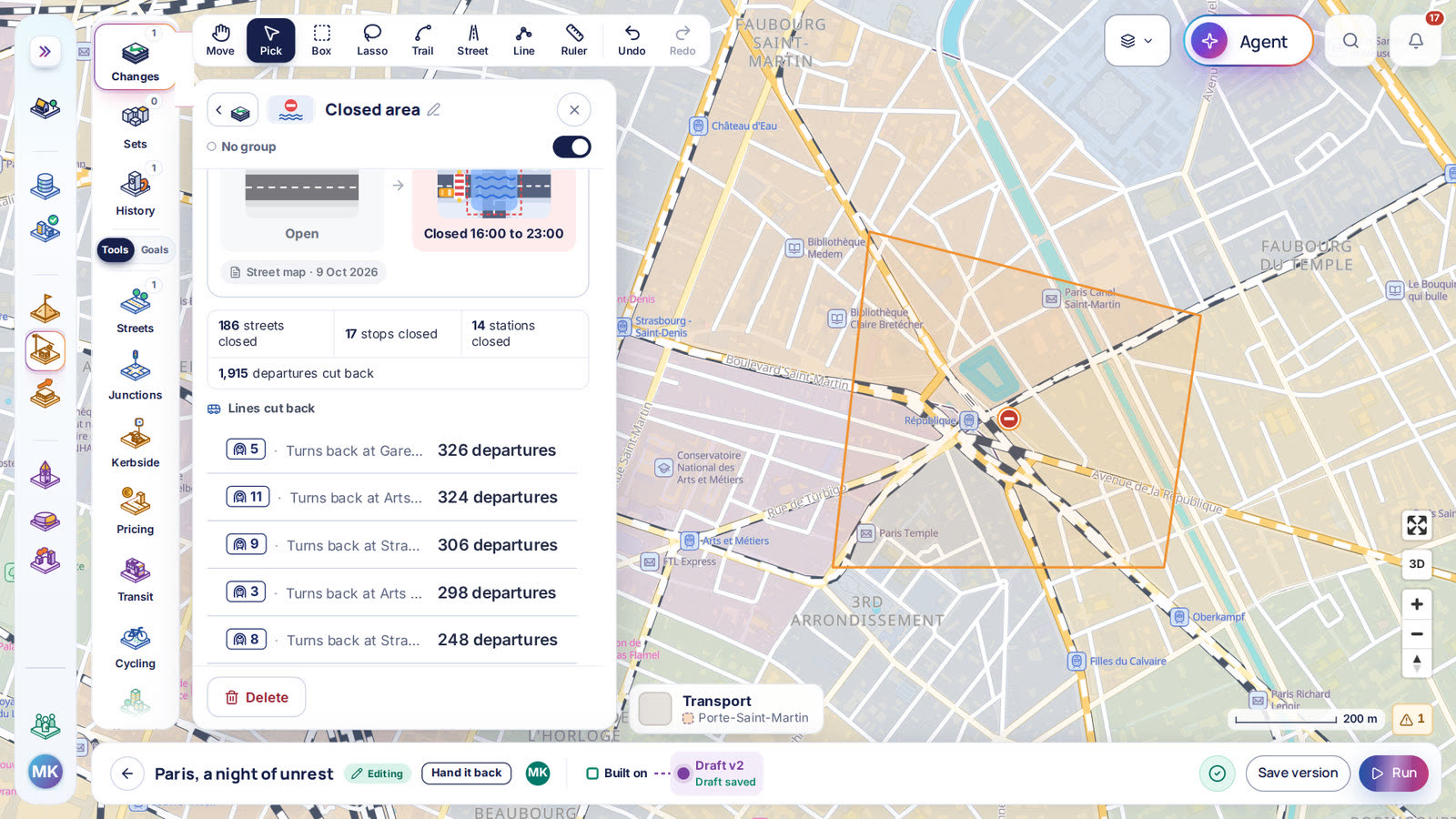Select the Move tool
The height and width of the screenshot is (819, 1456).
220,41
